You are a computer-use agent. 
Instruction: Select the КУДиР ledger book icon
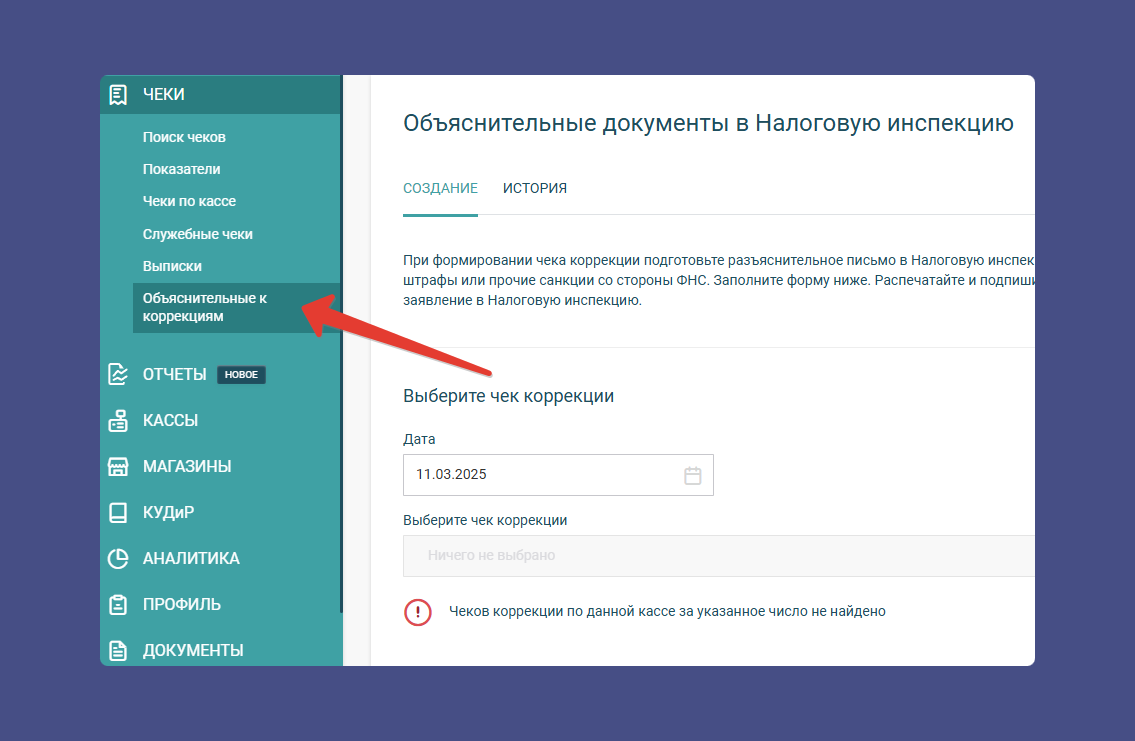coord(120,512)
